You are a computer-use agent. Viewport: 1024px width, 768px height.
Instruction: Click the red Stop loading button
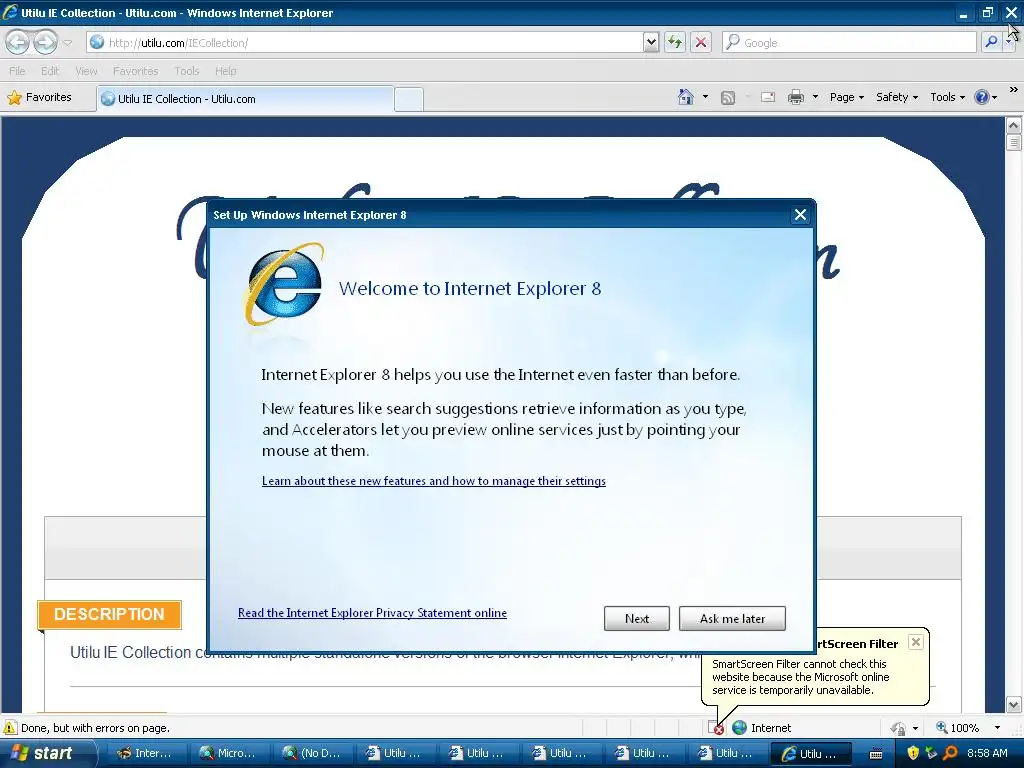(x=701, y=42)
